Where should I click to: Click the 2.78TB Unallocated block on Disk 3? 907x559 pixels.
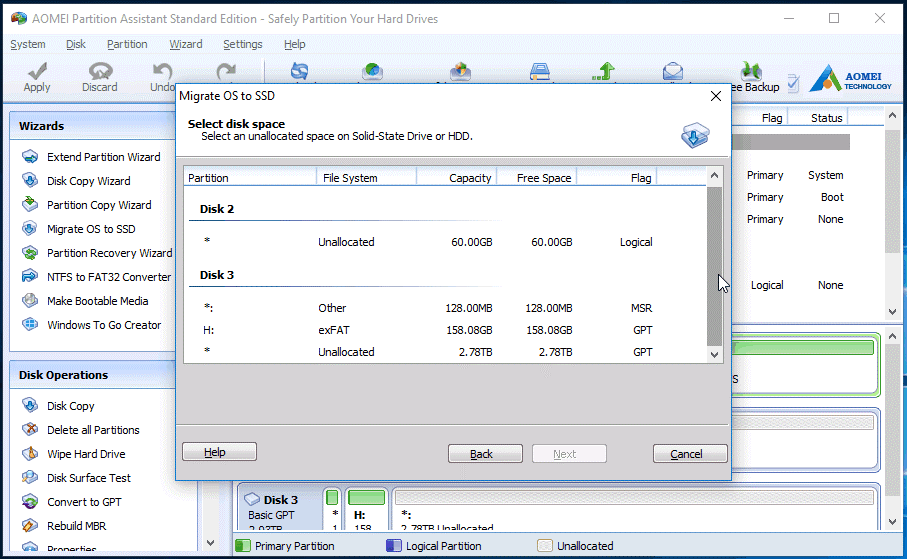tap(636, 509)
